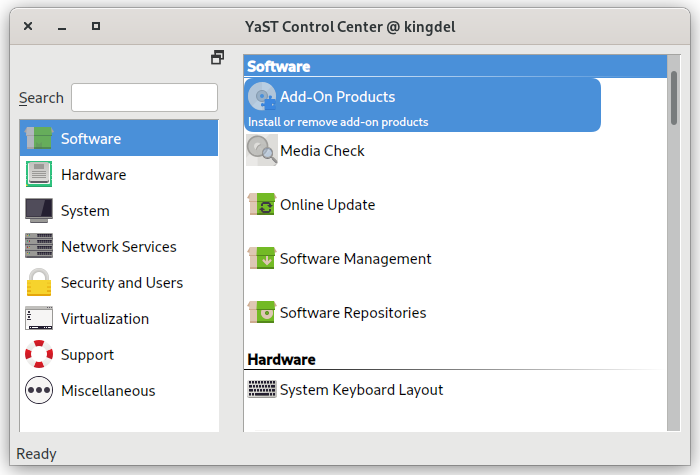Image resolution: width=700 pixels, height=475 pixels.
Task: Maximize the YaST Control Center window
Action: [x=95, y=26]
